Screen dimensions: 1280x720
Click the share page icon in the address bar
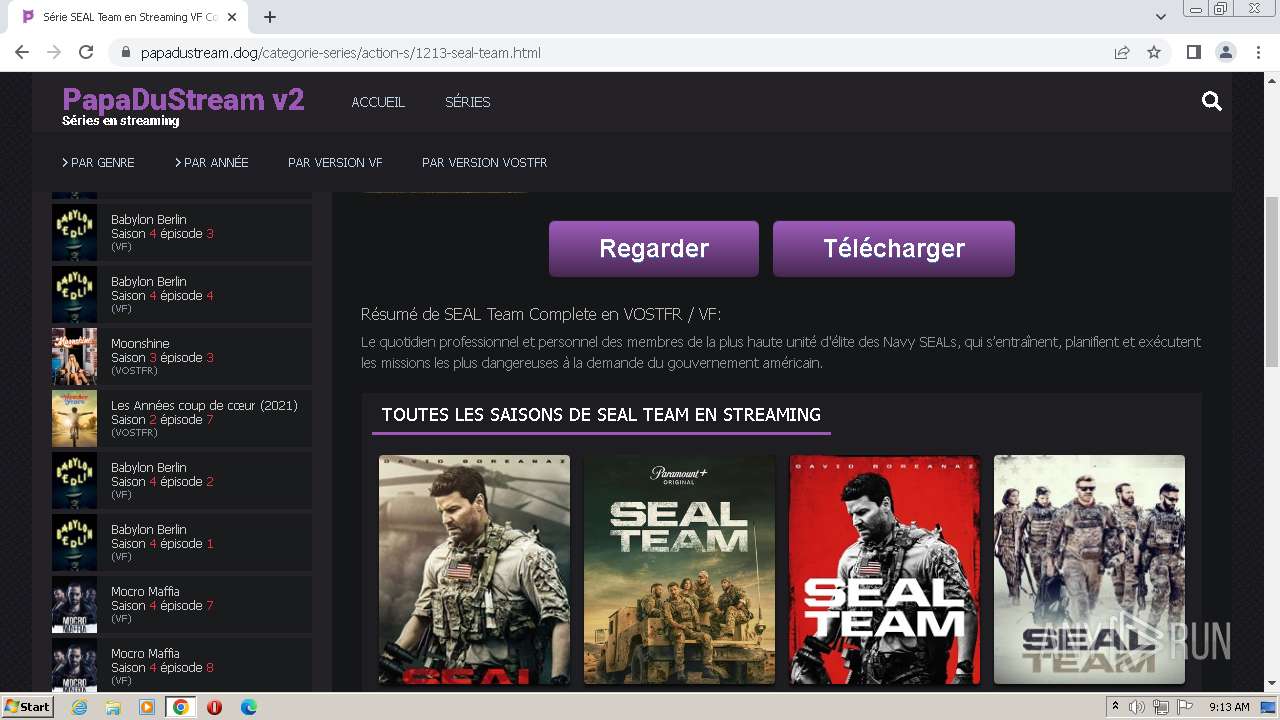pos(1122,52)
